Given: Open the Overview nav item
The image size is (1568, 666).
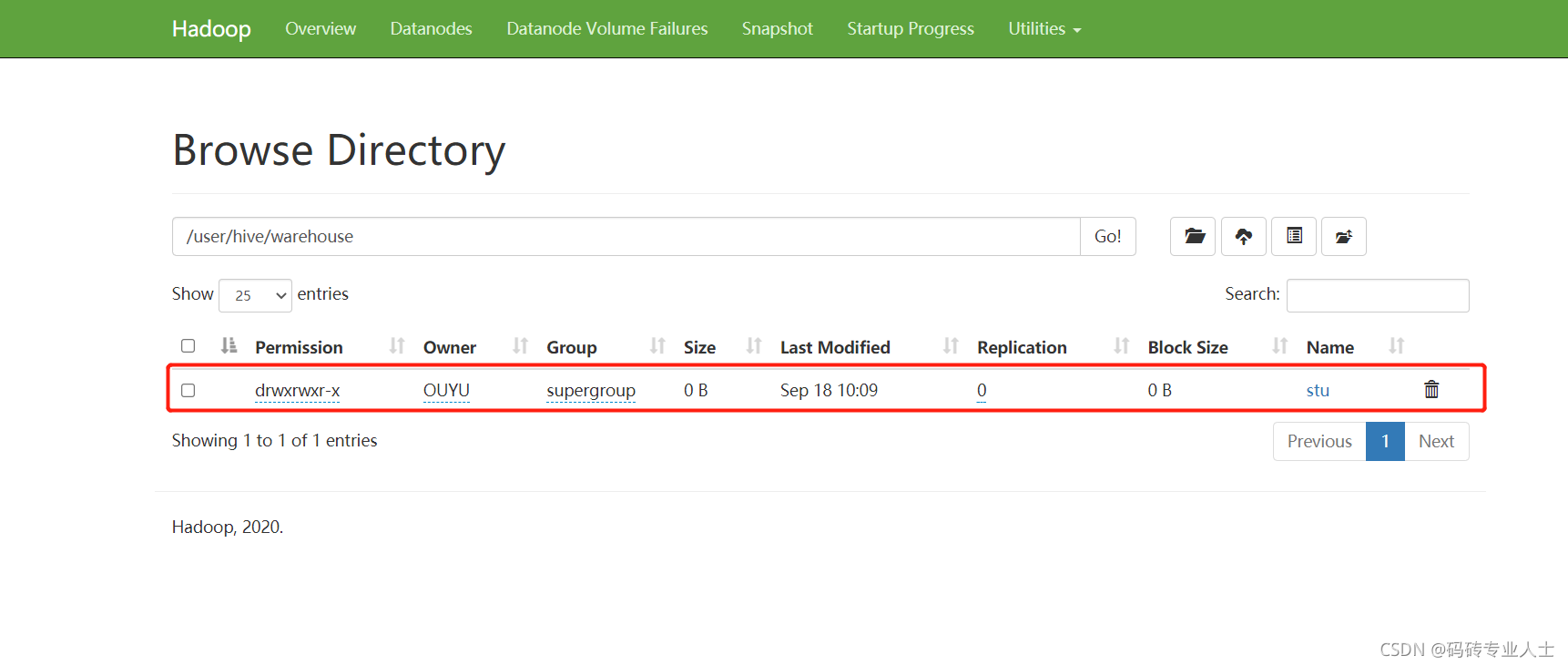Looking at the screenshot, I should tap(321, 29).
